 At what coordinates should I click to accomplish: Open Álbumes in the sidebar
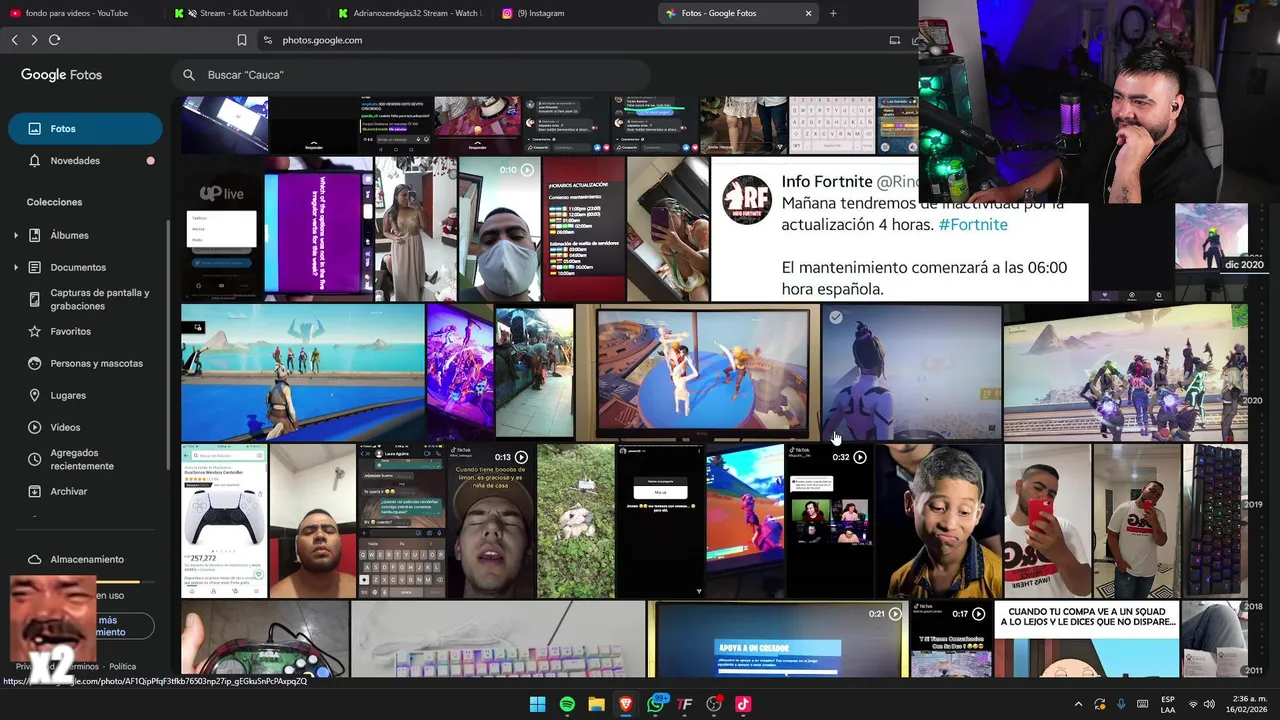70,235
